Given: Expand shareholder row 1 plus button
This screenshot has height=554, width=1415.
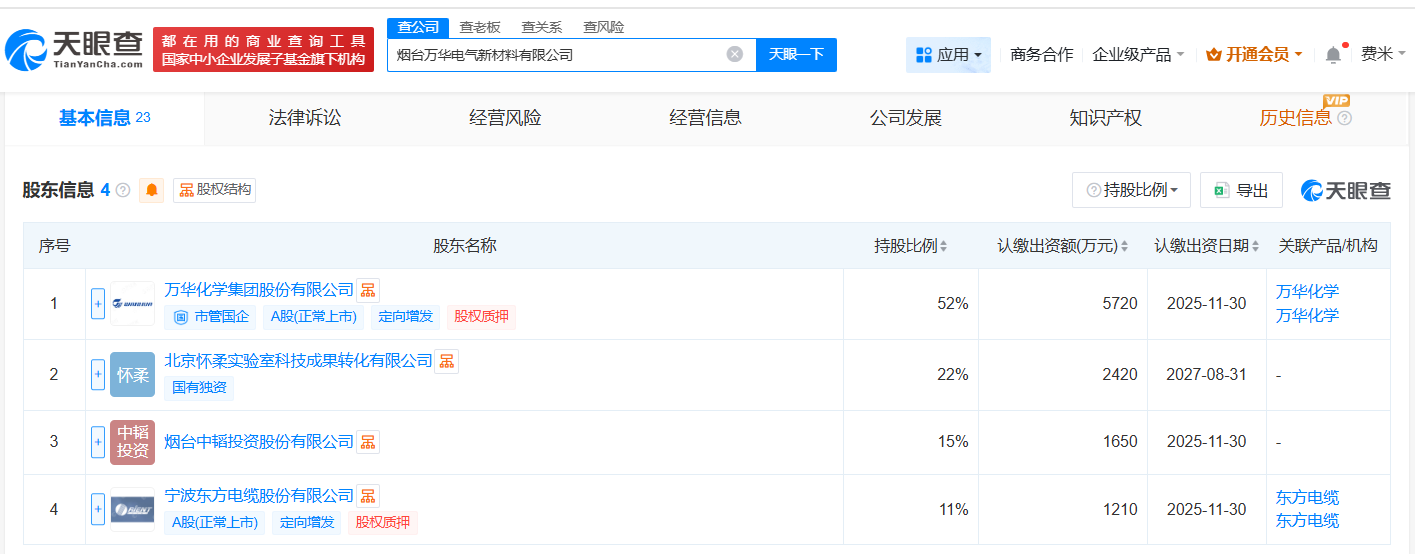Looking at the screenshot, I should (98, 304).
